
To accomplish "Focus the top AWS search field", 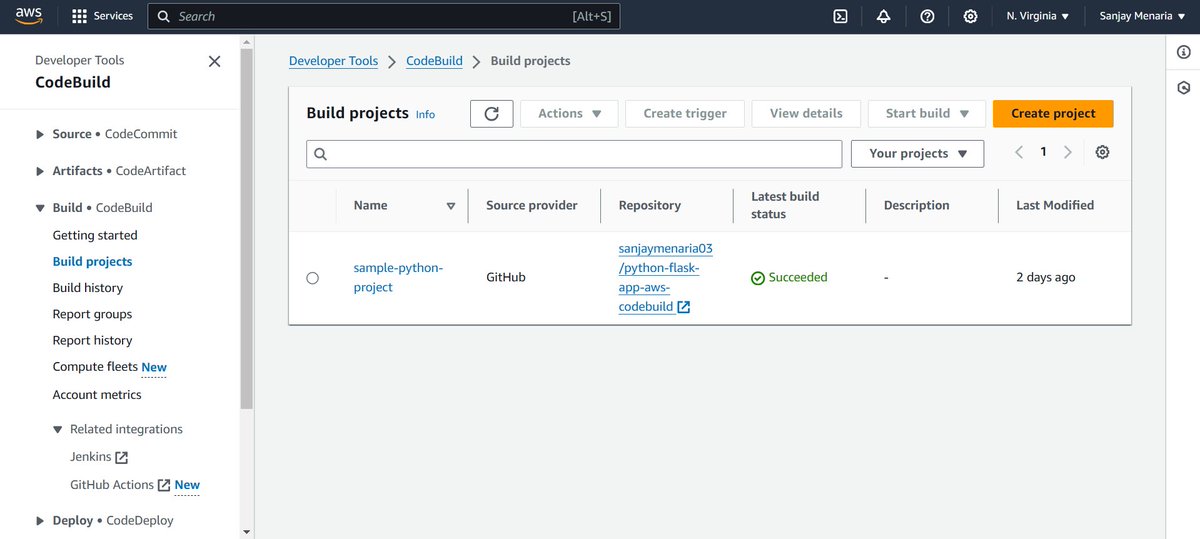I will pyautogui.click(x=383, y=16).
